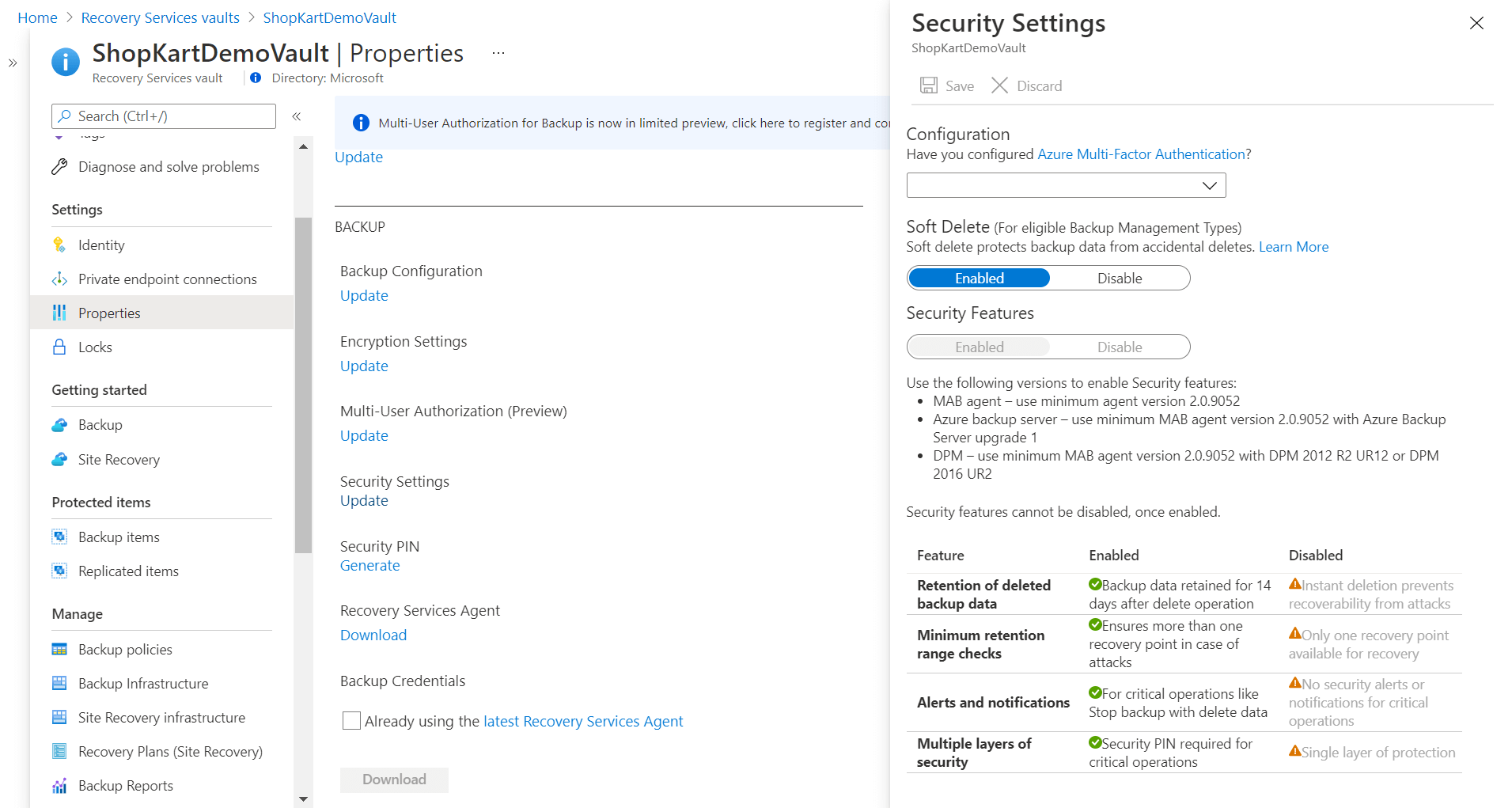Collapse the left navigation menu with the double chevron

click(x=297, y=116)
